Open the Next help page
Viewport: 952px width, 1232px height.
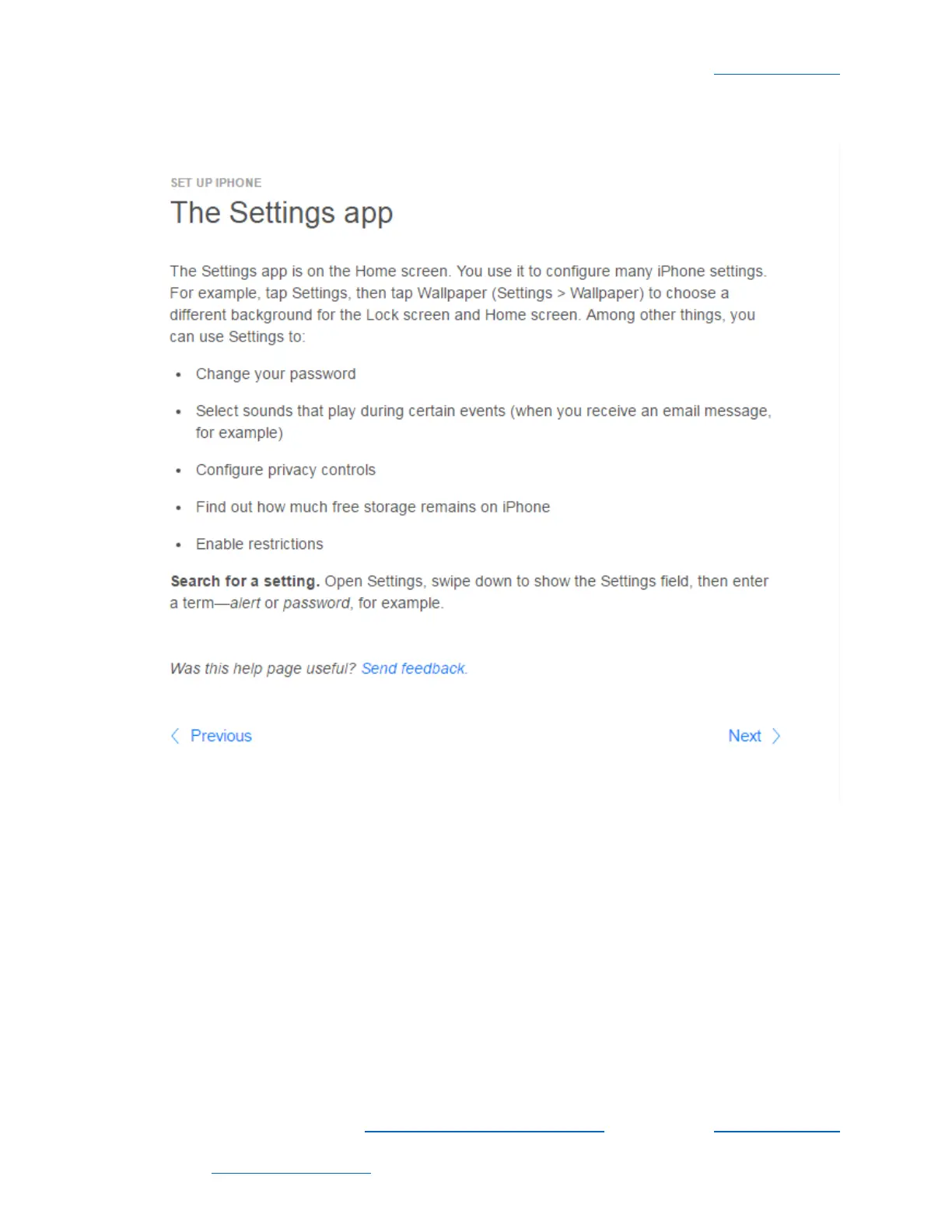(744, 736)
